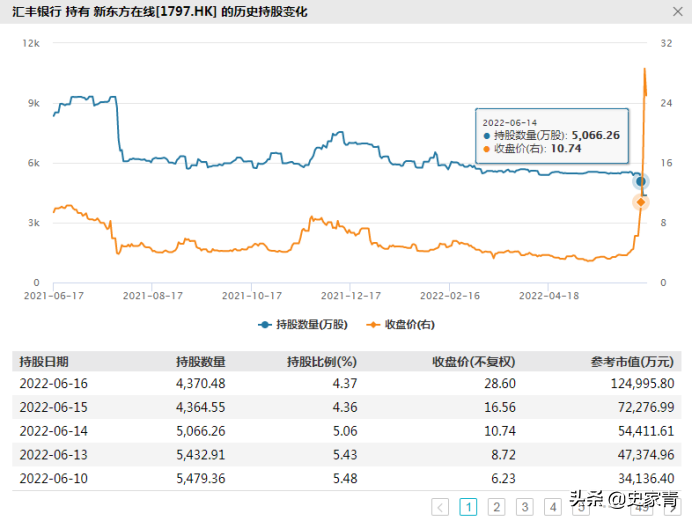
Task: Click the 2022-02-16 axis label
Action: 449,296
